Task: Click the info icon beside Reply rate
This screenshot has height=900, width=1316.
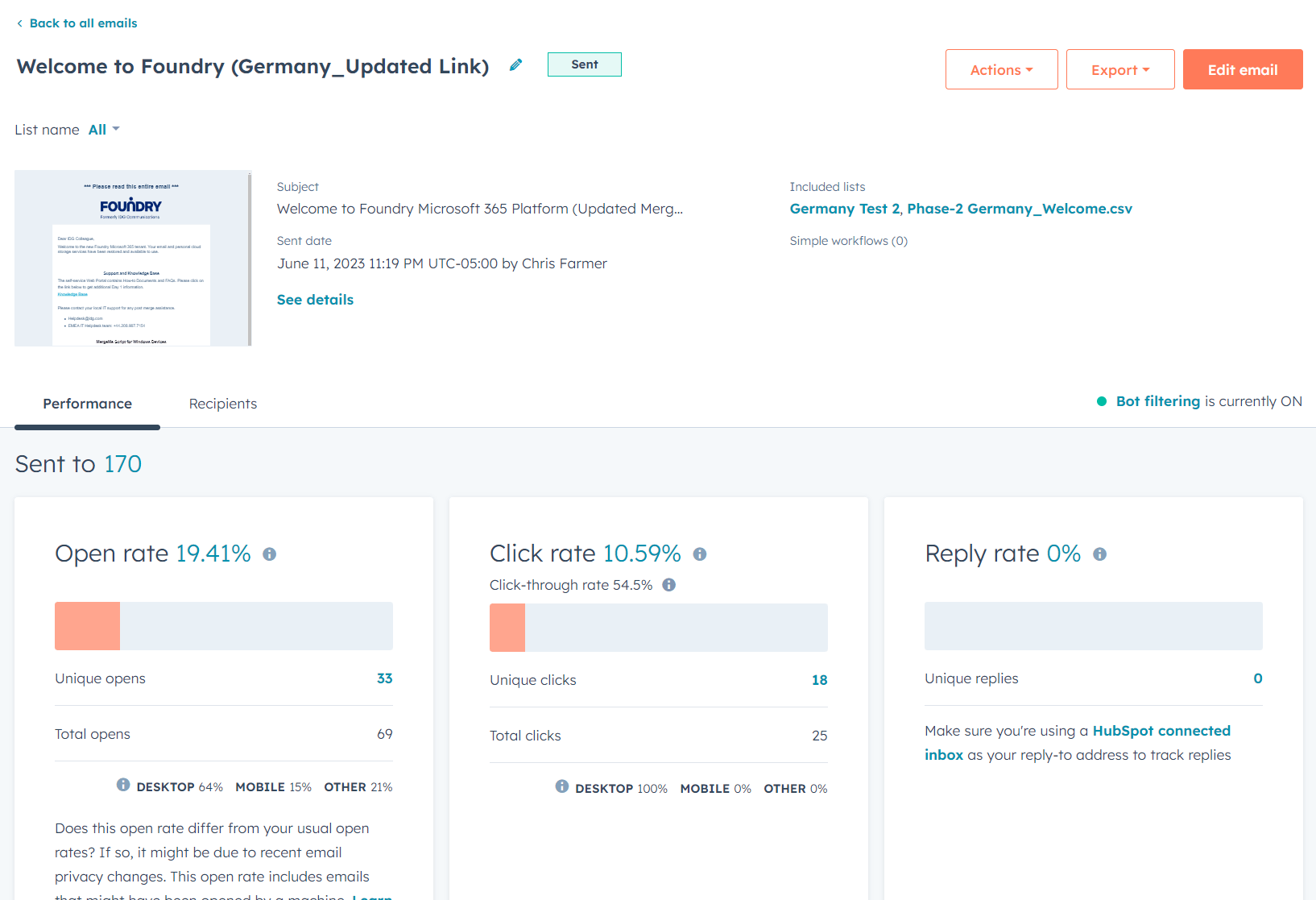Action: point(1100,554)
